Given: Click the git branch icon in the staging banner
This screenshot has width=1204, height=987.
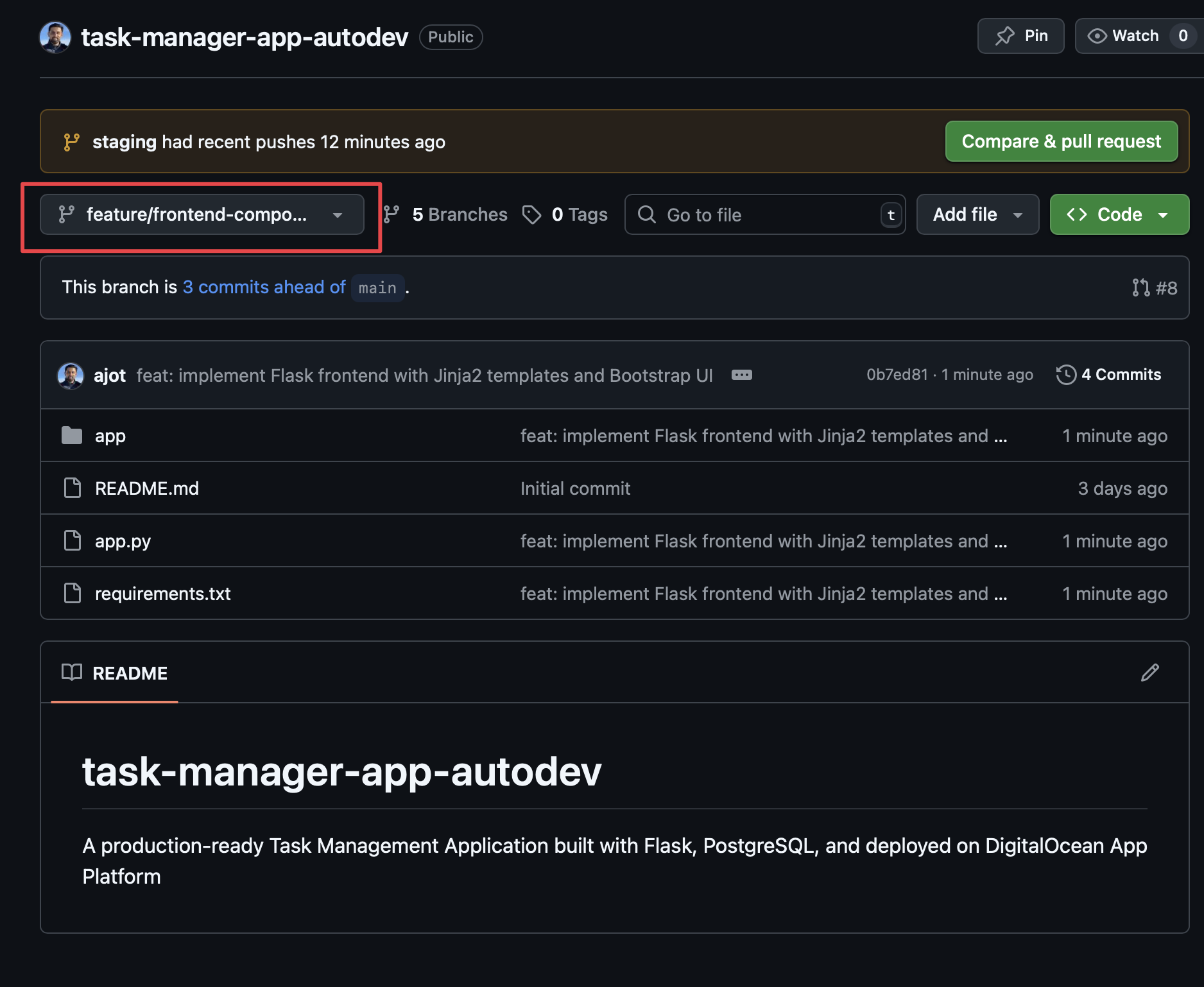Looking at the screenshot, I should point(71,142).
